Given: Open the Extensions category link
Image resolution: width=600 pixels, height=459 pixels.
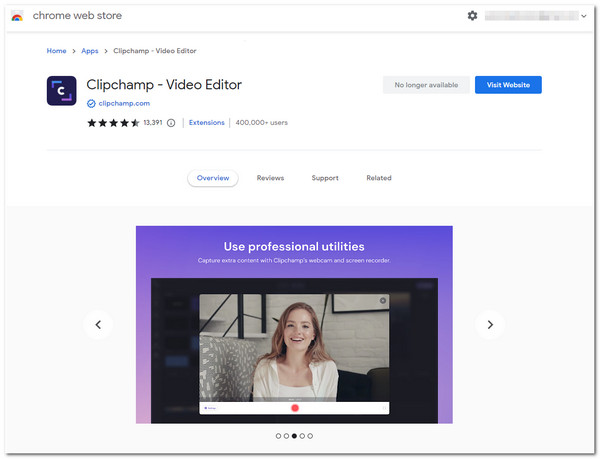Looking at the screenshot, I should coord(207,122).
